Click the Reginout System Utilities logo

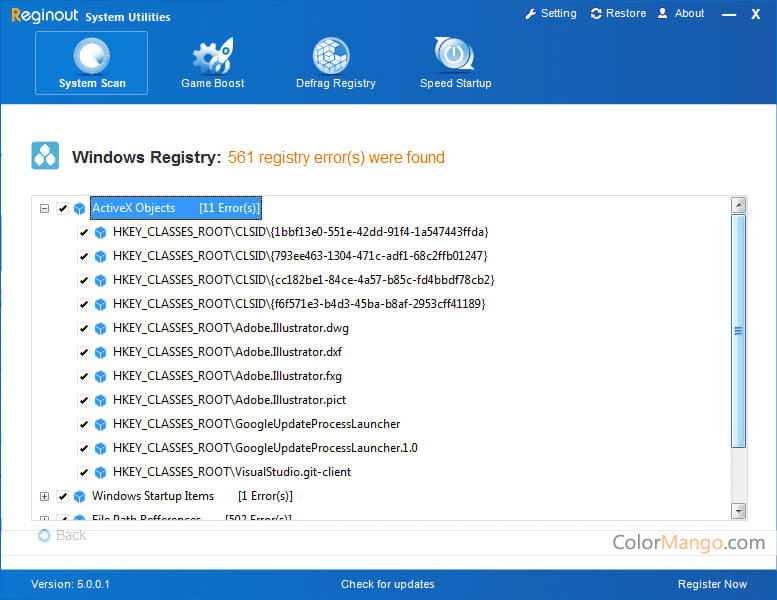pos(91,15)
